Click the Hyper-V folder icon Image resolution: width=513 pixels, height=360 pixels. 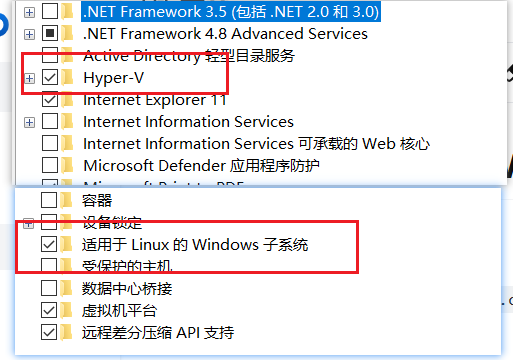point(68,77)
